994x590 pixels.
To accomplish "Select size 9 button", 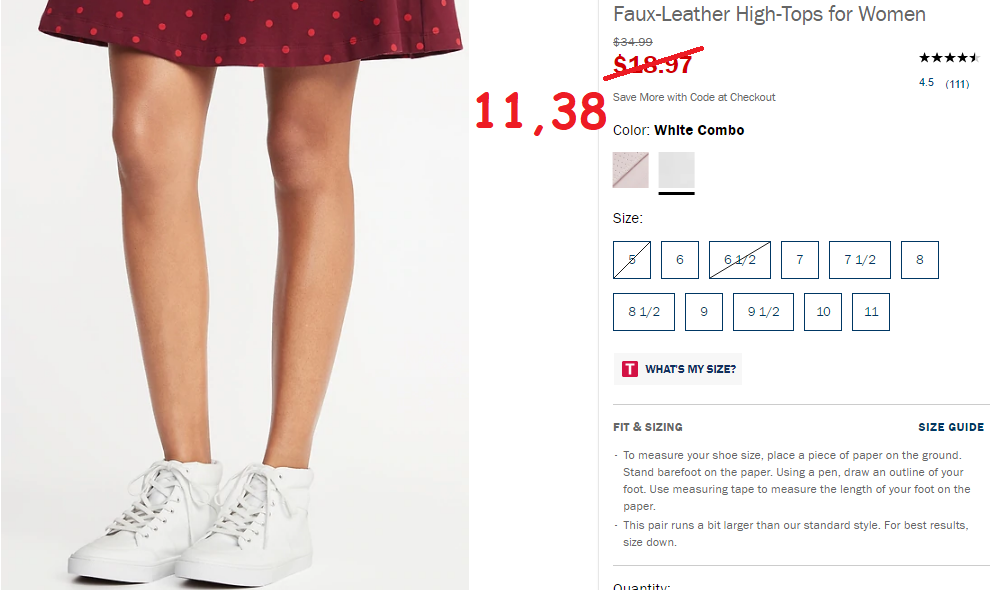I will [x=704, y=312].
